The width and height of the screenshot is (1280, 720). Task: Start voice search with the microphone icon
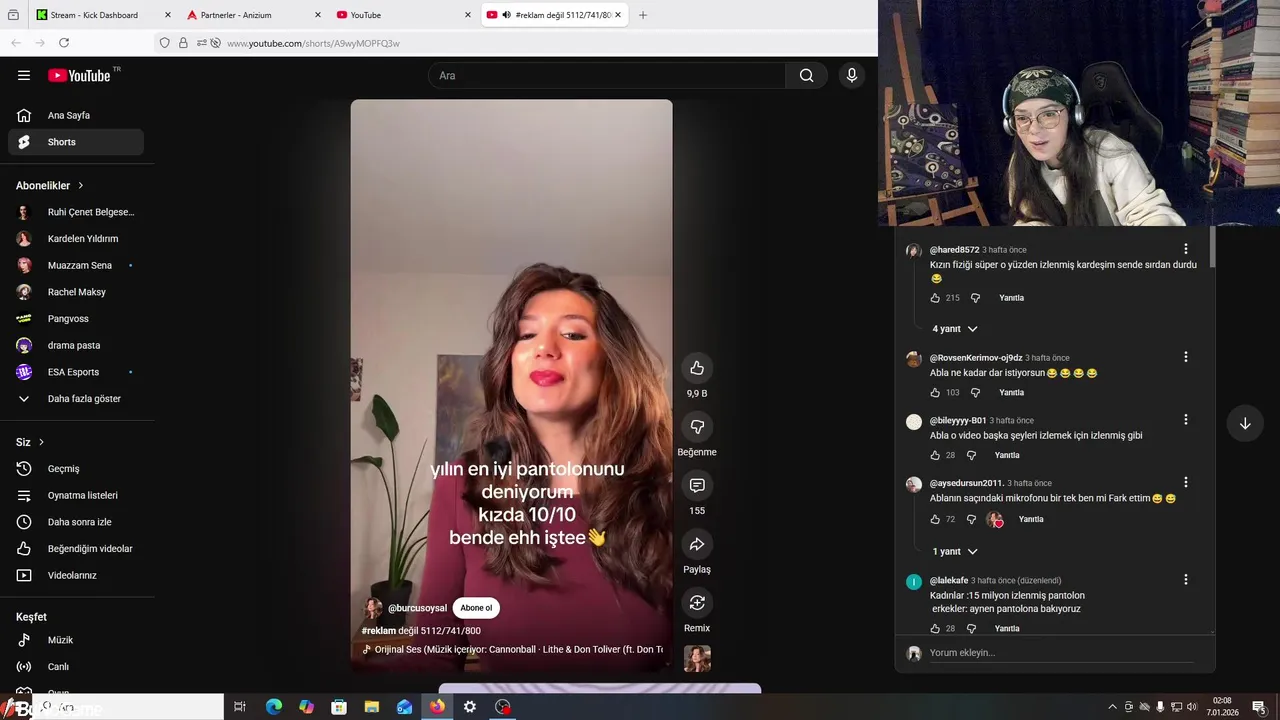point(852,75)
